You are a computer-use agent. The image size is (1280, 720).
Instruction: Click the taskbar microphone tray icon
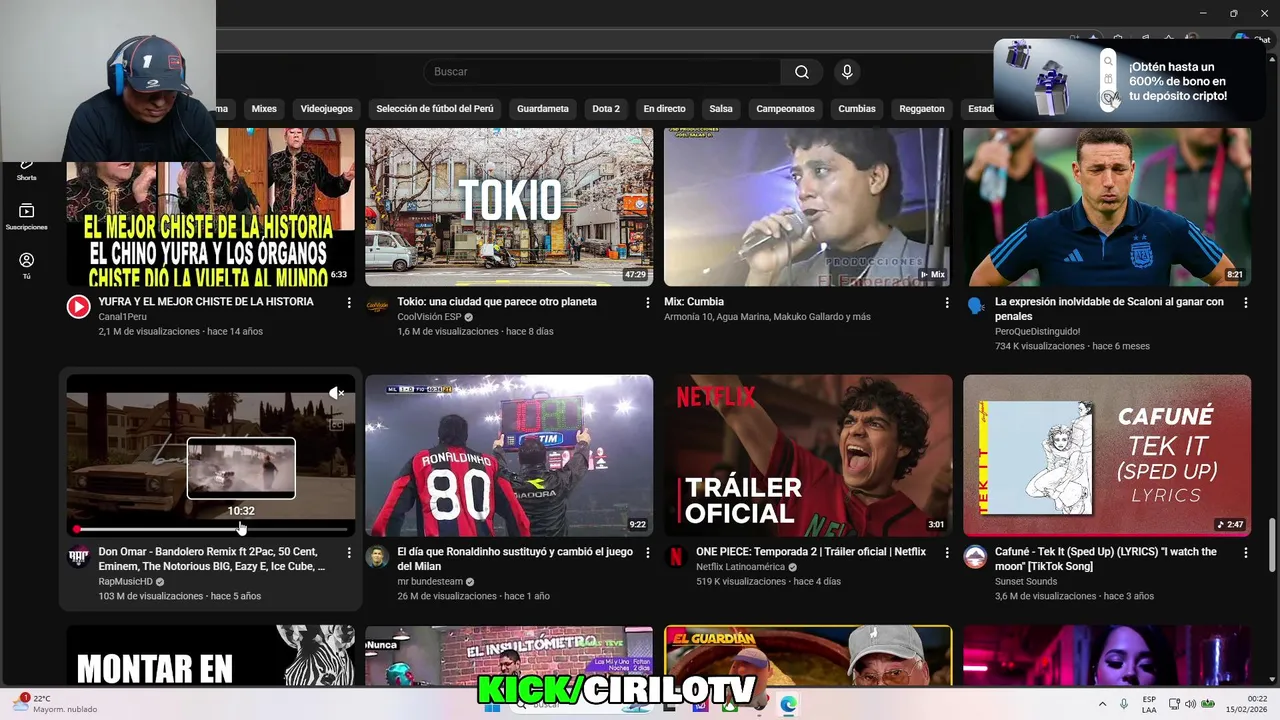(x=1123, y=704)
